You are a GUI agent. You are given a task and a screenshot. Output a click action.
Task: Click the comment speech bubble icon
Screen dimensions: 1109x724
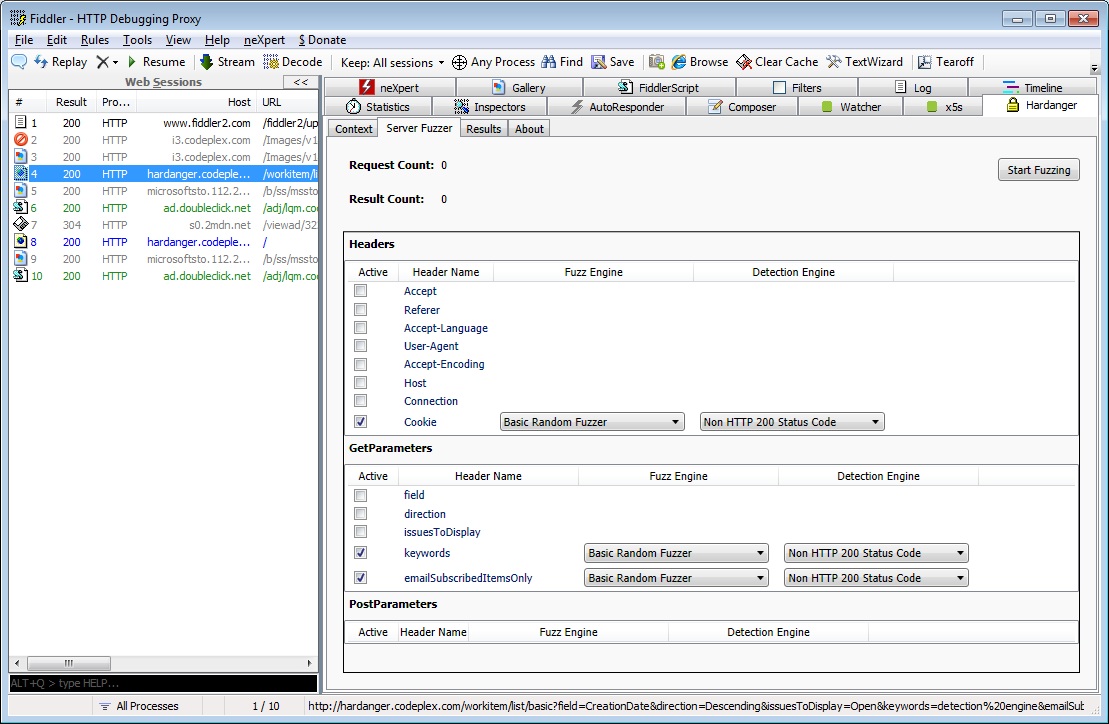click(19, 62)
